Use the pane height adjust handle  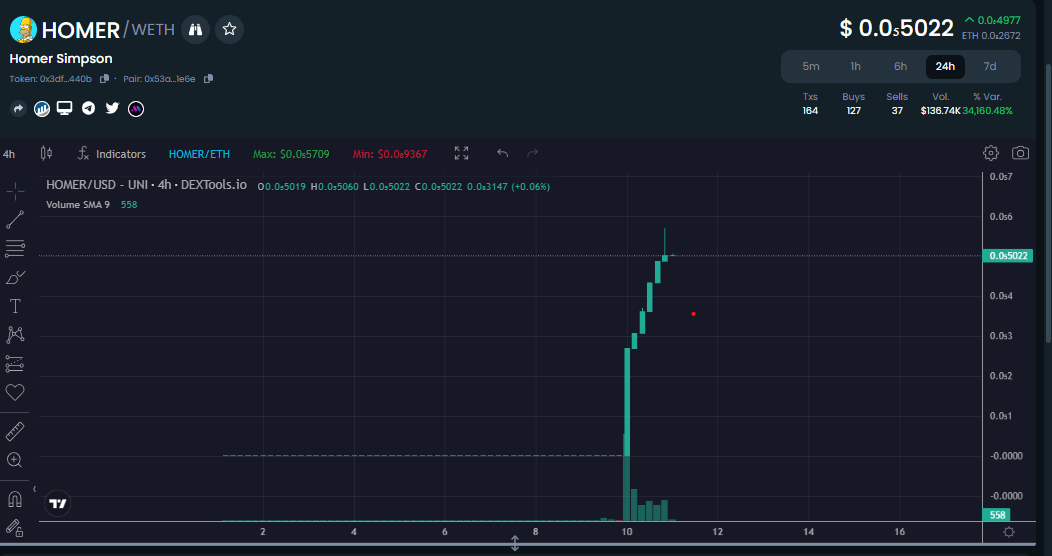point(515,543)
